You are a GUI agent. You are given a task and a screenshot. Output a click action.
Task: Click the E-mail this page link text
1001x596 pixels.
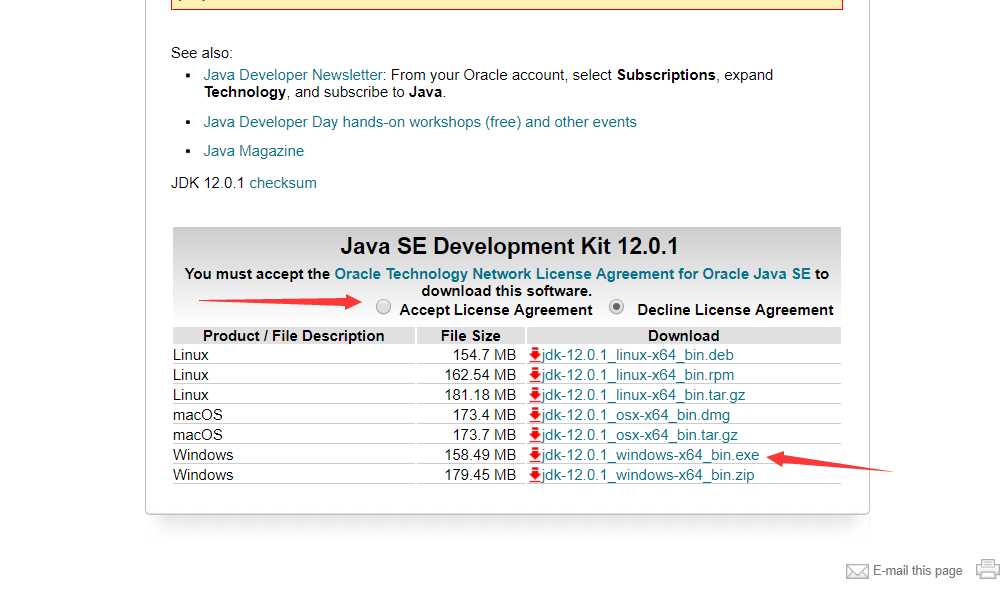(917, 570)
